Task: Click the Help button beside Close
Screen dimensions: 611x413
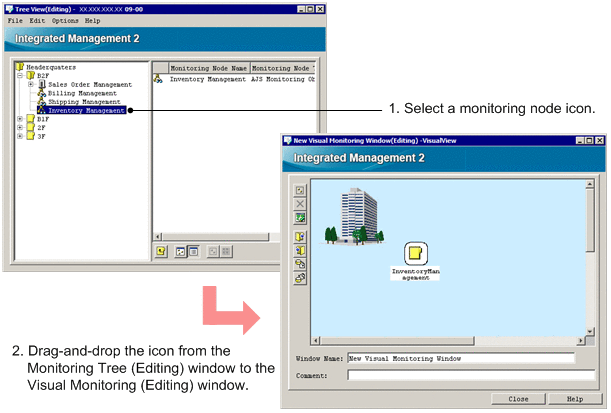Action: 575,399
